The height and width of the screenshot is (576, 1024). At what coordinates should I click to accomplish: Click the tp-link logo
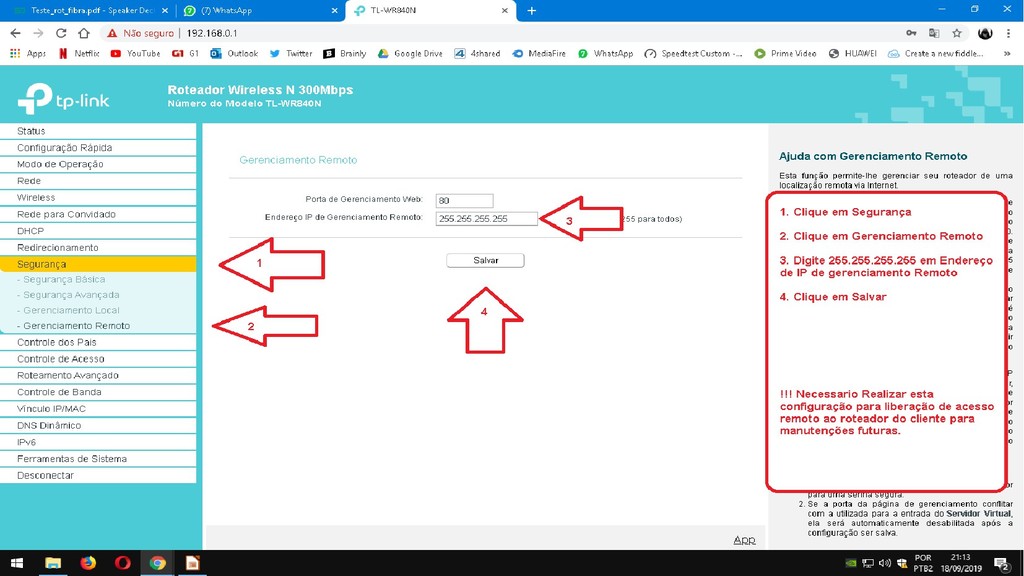point(63,99)
